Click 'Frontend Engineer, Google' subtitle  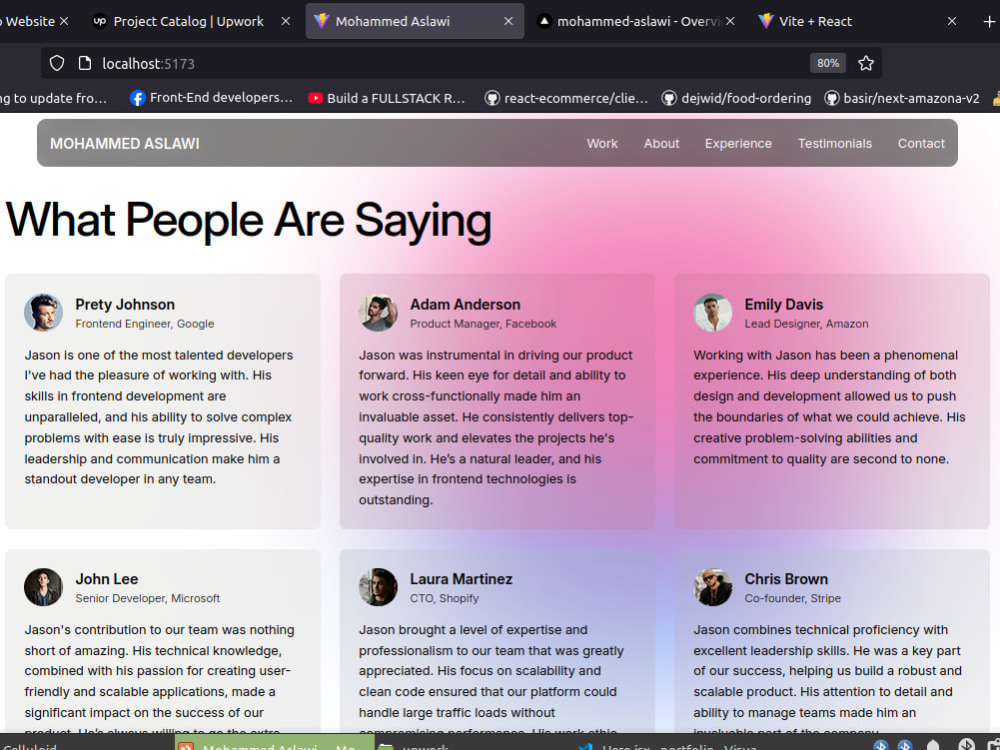[145, 324]
